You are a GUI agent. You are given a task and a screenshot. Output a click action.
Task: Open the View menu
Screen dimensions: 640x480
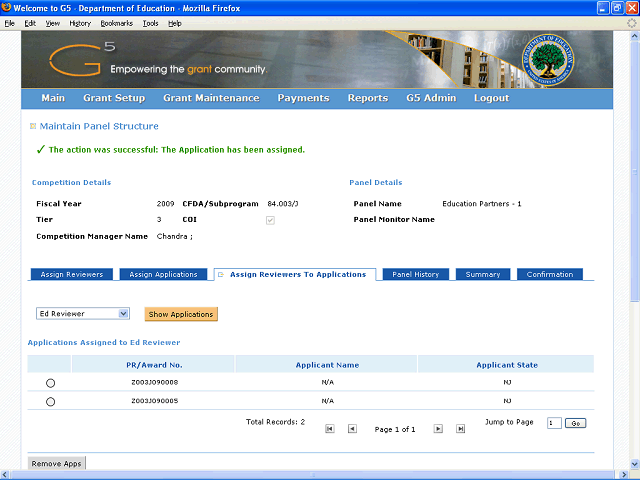[53, 23]
